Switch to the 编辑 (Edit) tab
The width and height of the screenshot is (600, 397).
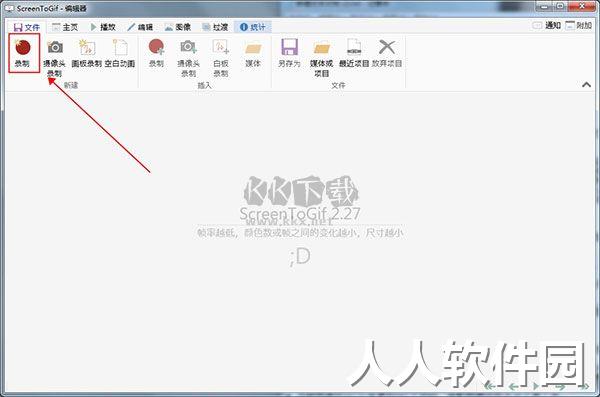(x=140, y=27)
